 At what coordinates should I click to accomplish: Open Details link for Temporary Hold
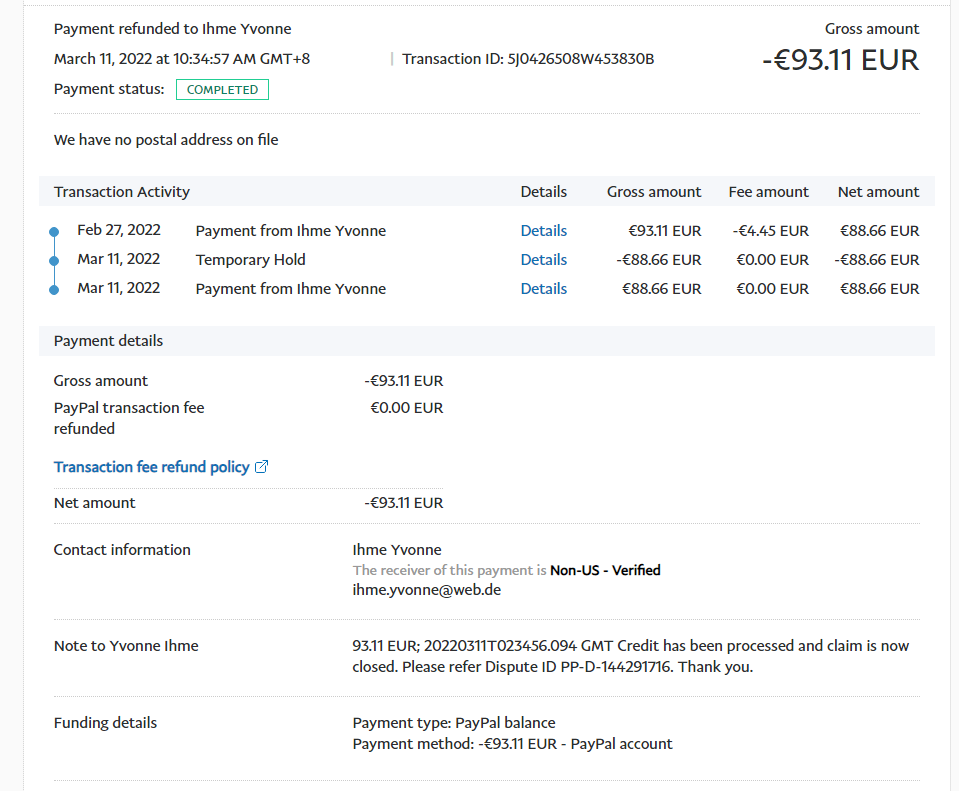(x=543, y=260)
